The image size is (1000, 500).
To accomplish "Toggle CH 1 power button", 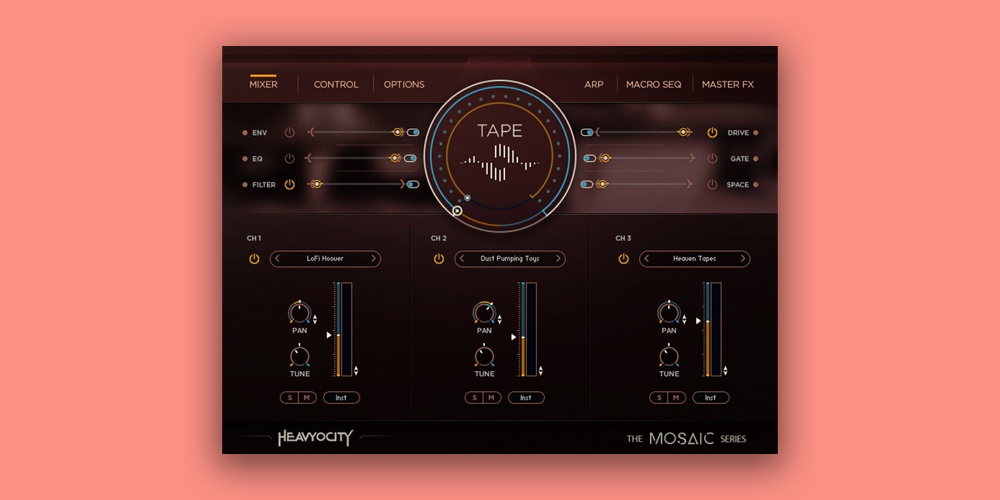I will click(x=254, y=259).
